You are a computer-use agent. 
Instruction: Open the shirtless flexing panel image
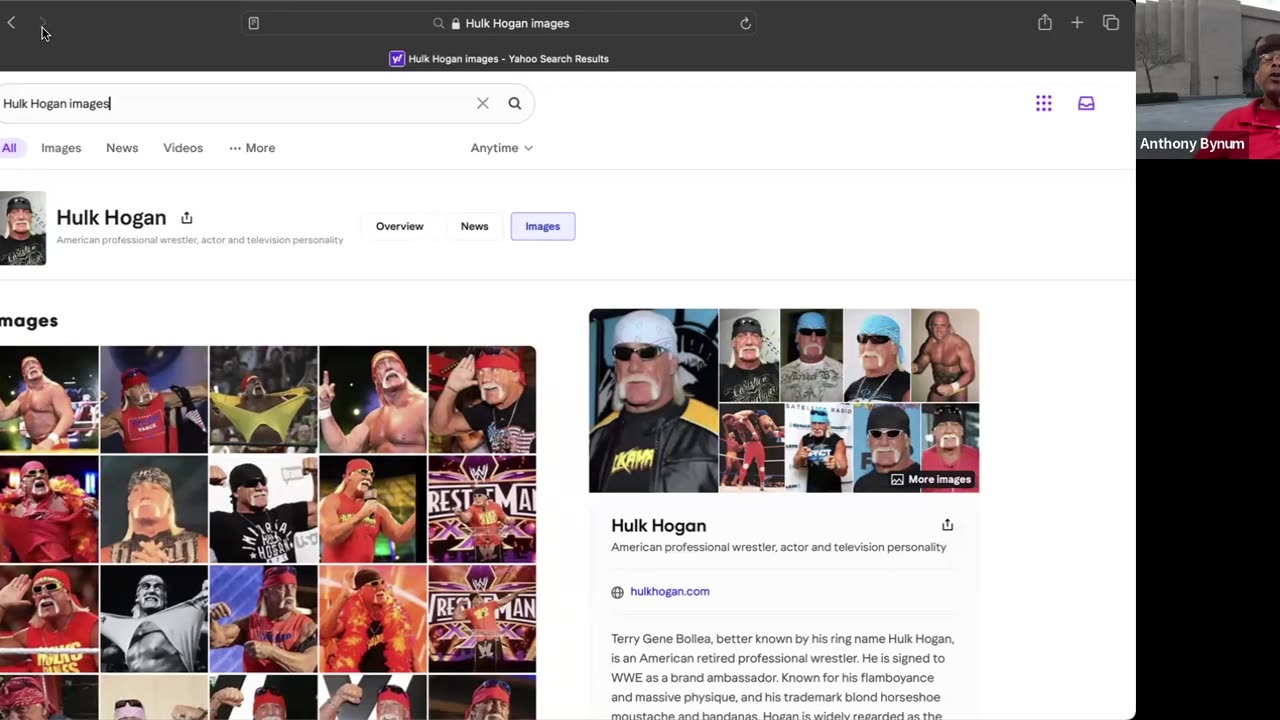coord(945,355)
